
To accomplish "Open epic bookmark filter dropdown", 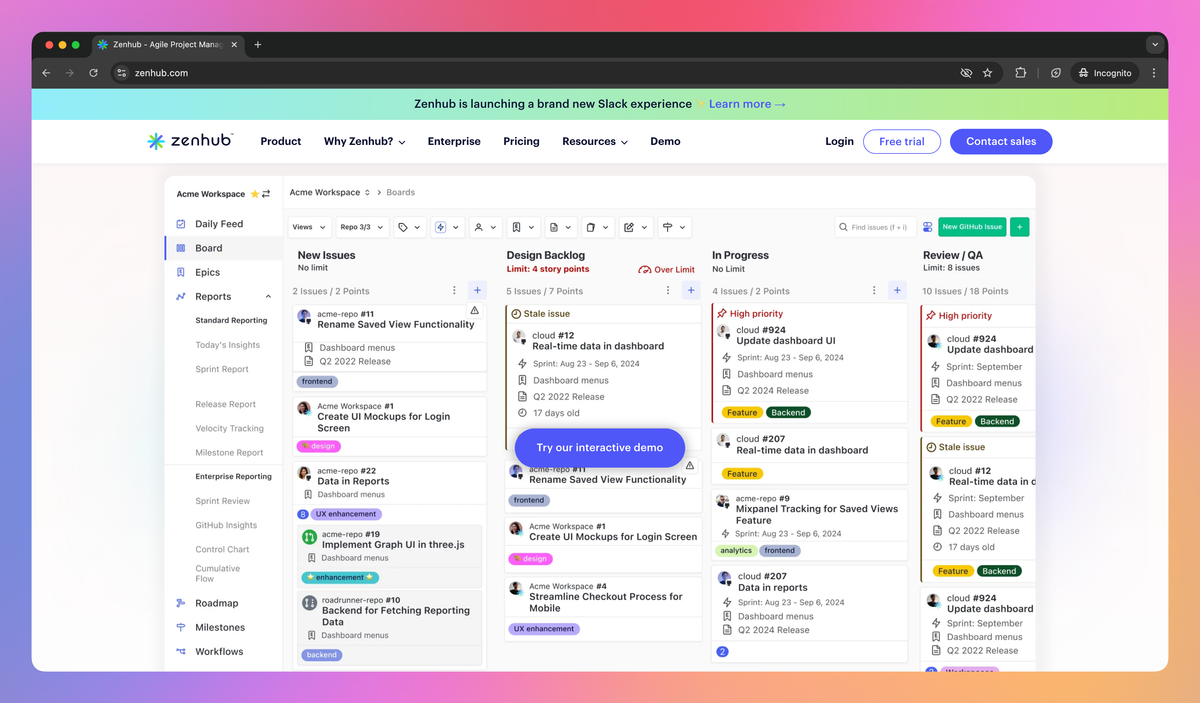I will pyautogui.click(x=523, y=227).
